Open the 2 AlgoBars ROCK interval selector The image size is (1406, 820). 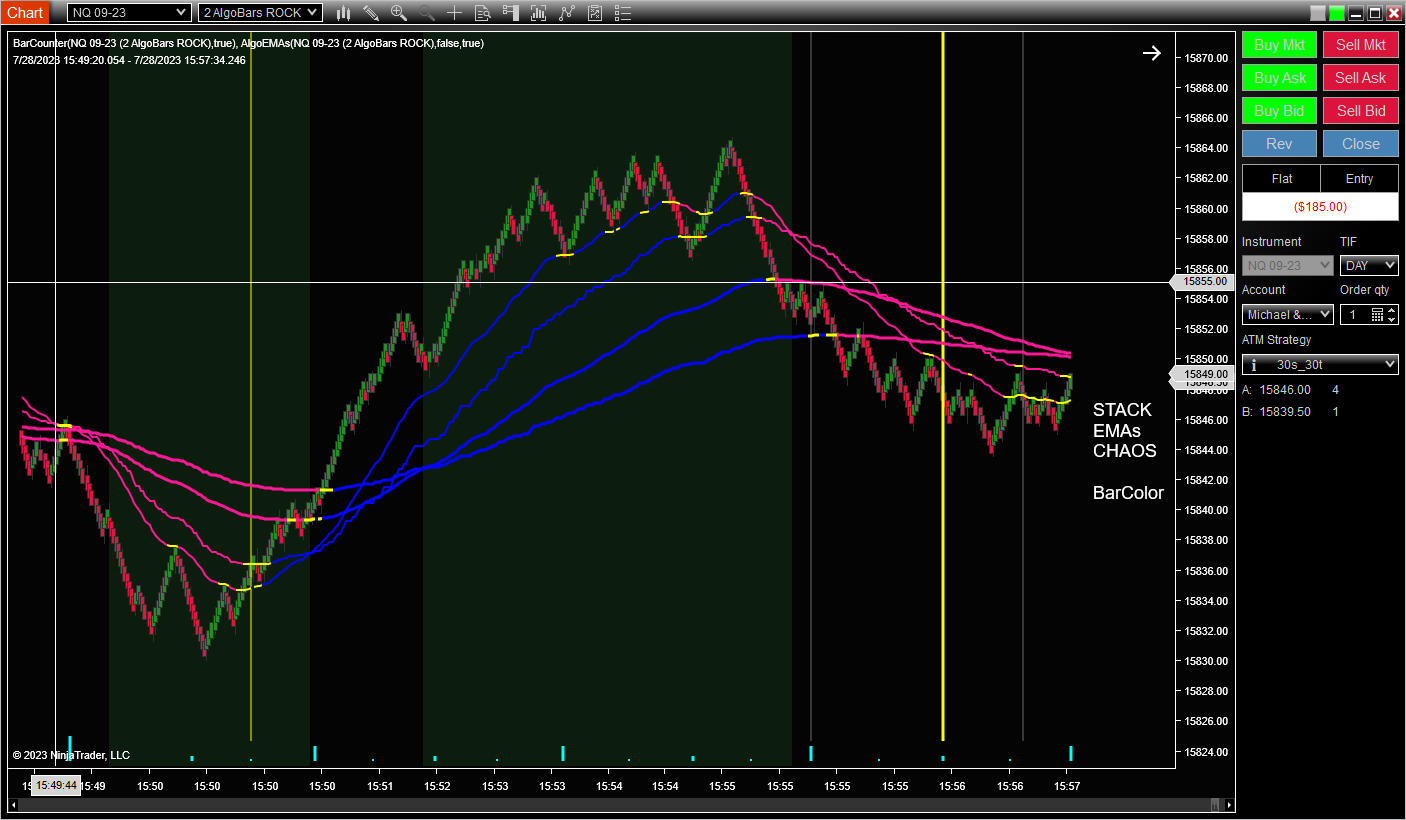coord(260,13)
